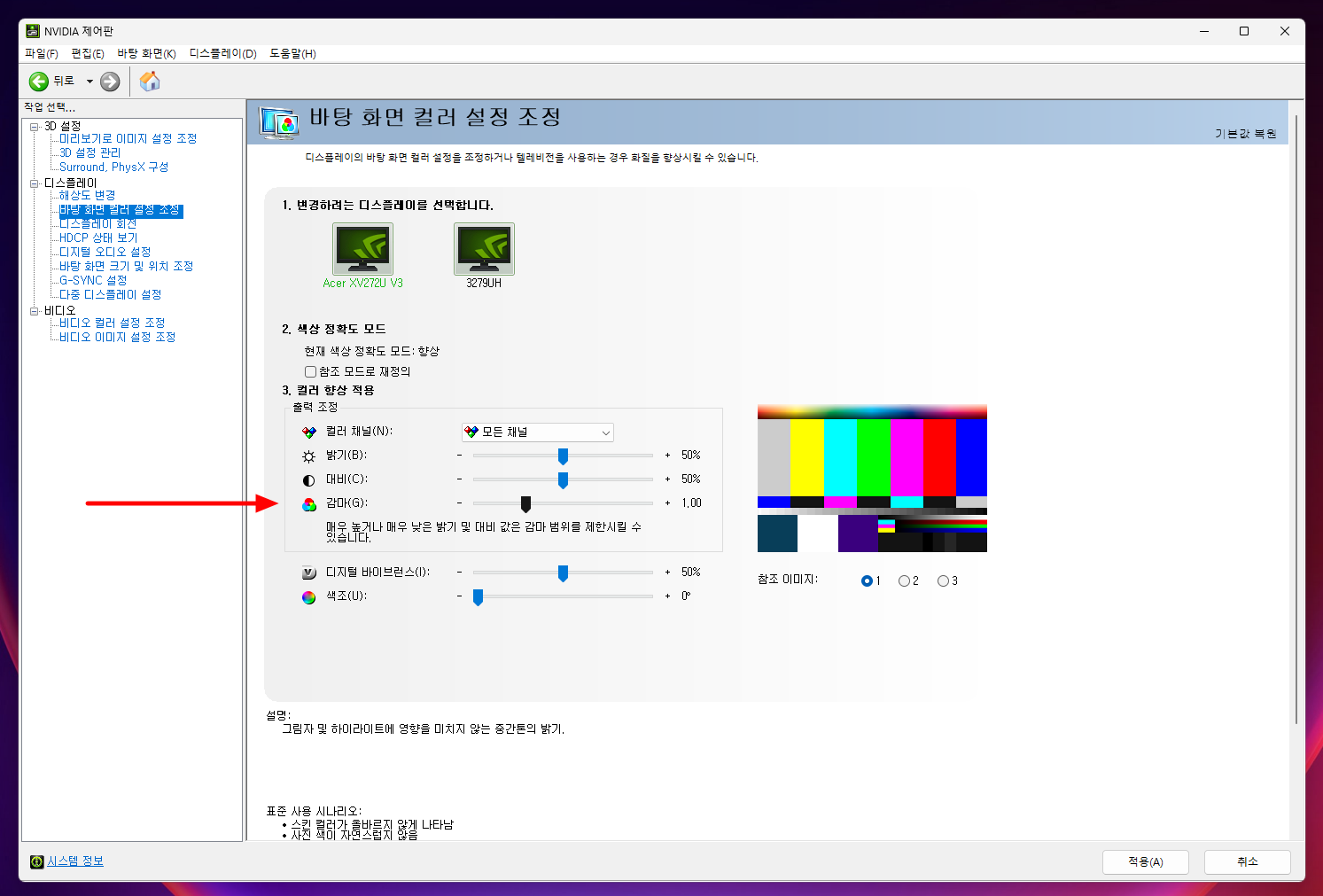This screenshot has height=896, width=1323.
Task: Open the 모든 채널 color channel dropdown
Action: pyautogui.click(x=538, y=432)
